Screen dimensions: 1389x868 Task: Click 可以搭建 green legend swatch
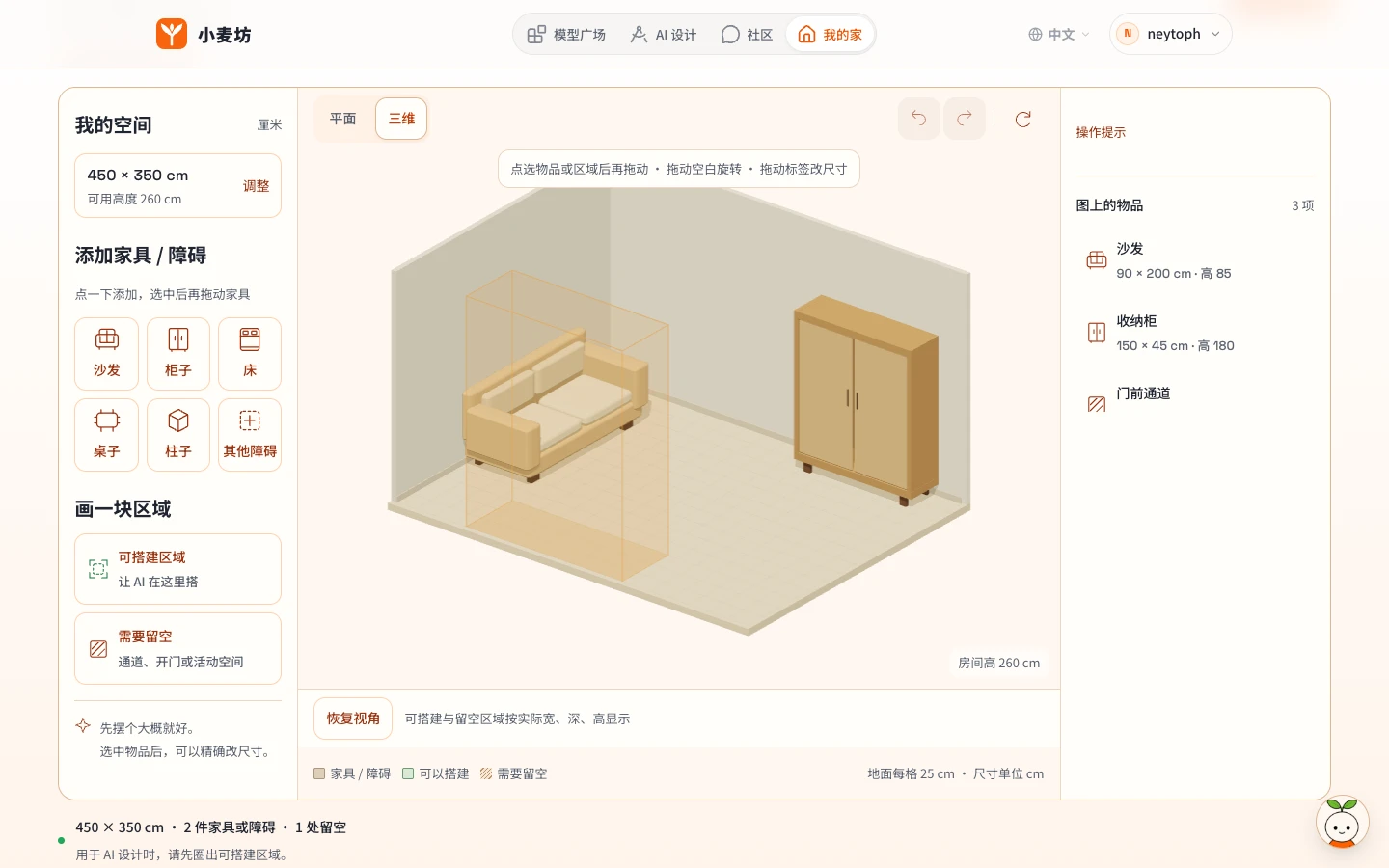tap(408, 773)
